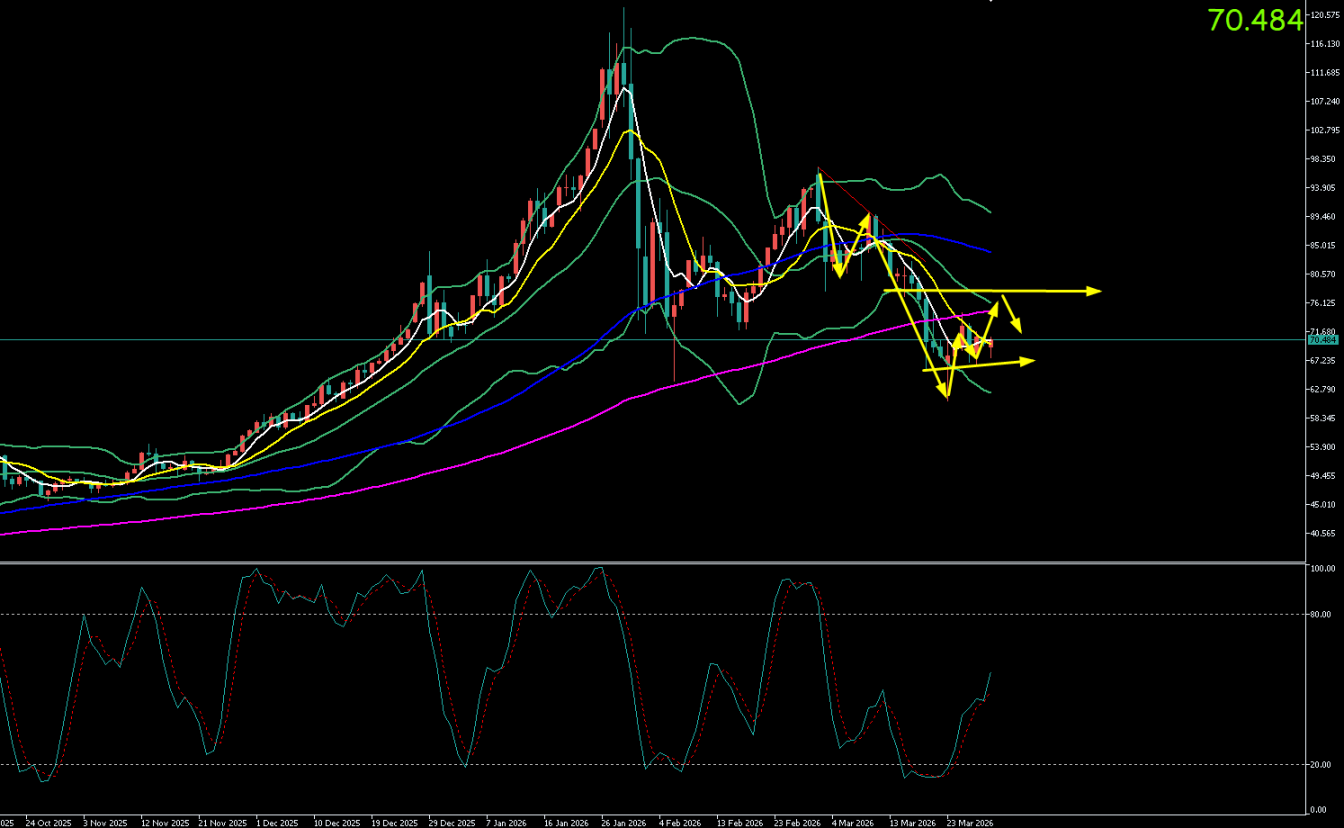Click the 80.00 level label in the oscillator pane

1321,614
